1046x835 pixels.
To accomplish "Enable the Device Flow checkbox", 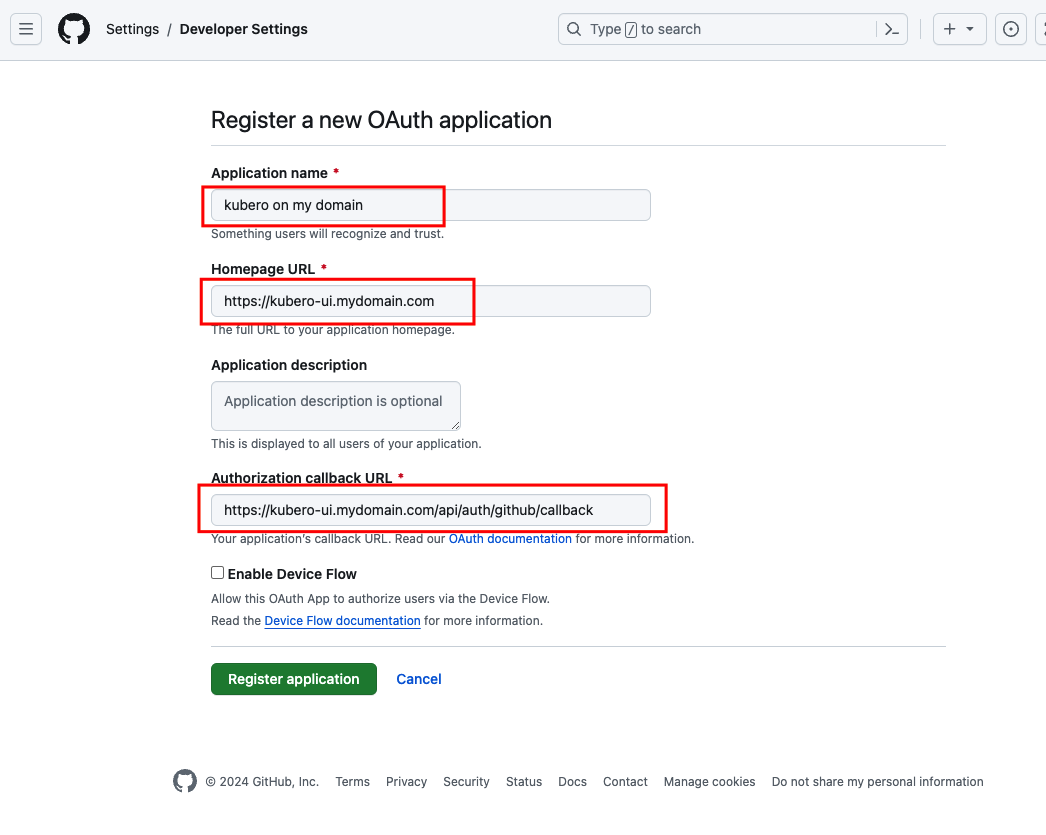I will coord(217,573).
